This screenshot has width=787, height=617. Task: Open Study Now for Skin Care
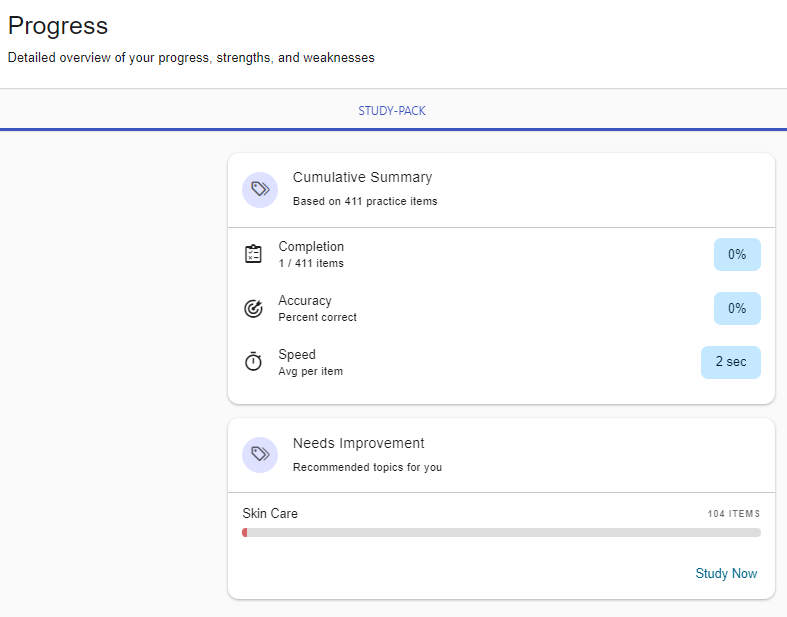[726, 574]
